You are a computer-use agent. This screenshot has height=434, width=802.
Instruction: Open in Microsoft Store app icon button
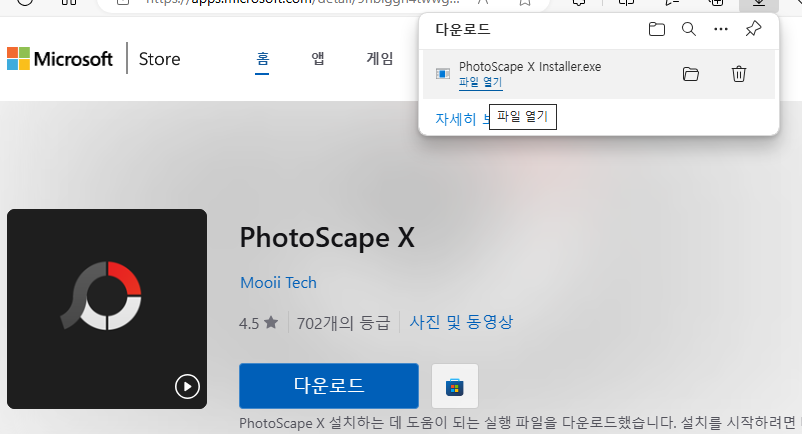tap(455, 386)
